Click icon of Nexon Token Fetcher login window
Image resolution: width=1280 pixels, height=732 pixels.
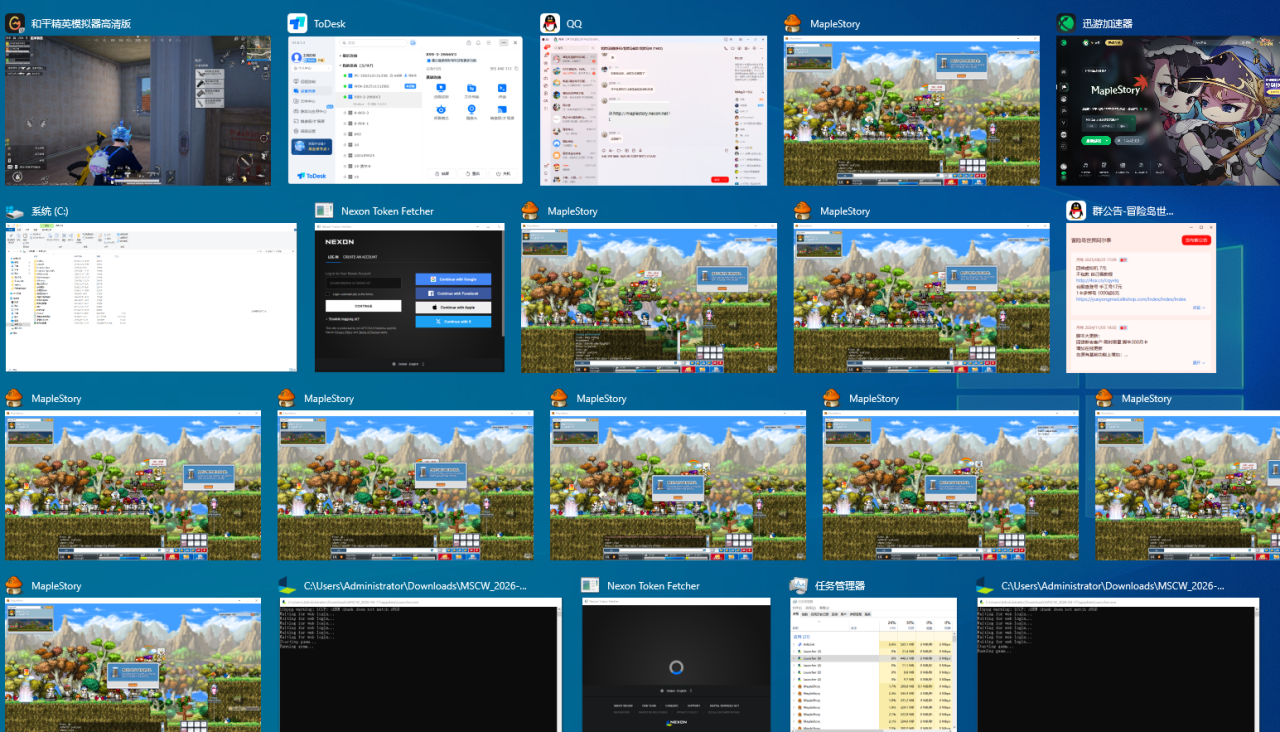[325, 211]
